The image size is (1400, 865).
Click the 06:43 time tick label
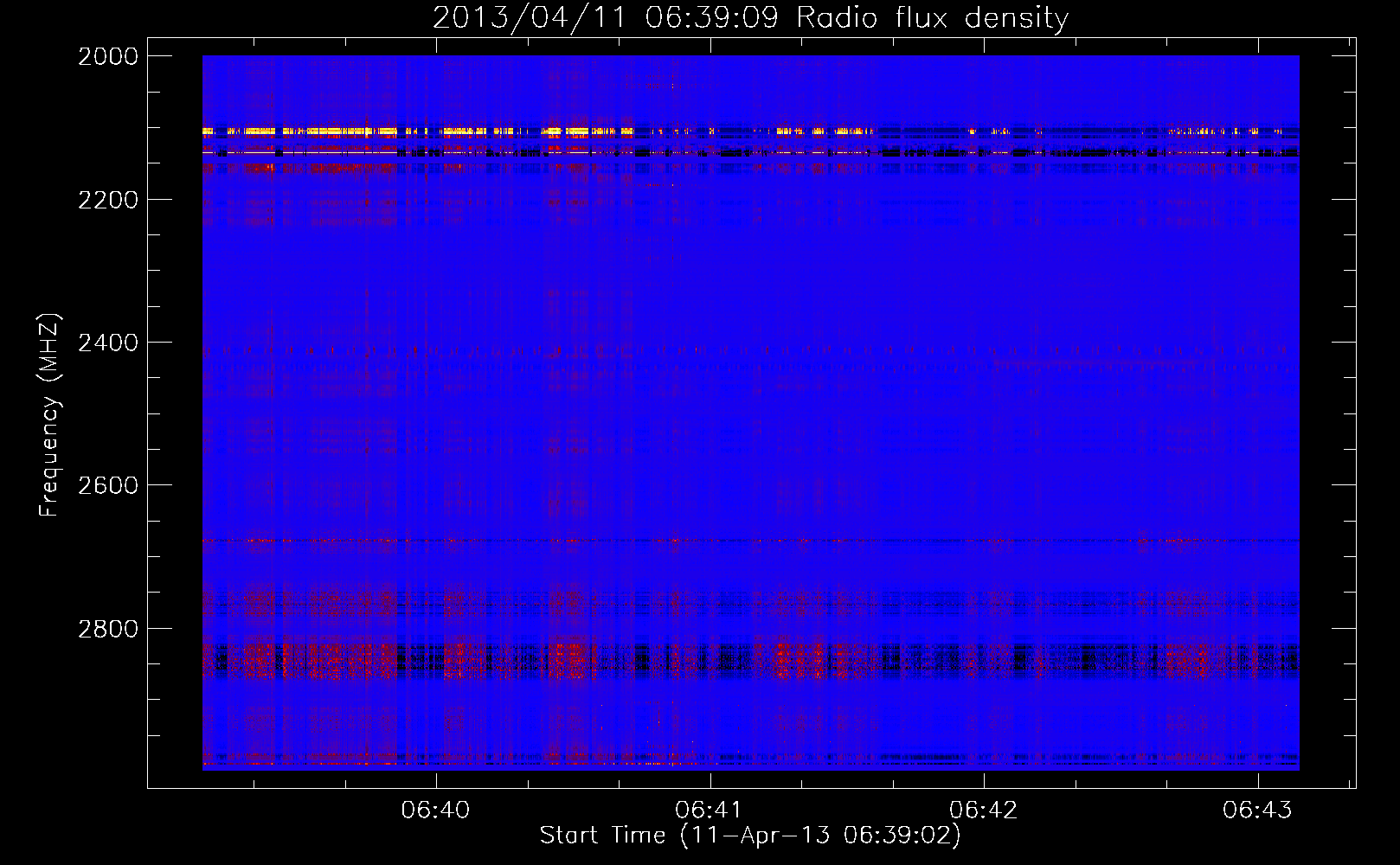click(1256, 810)
